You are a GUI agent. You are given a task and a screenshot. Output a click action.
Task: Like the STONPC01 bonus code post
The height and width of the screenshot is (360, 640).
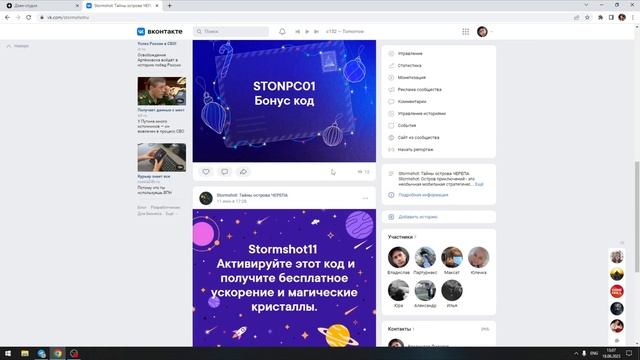tap(206, 172)
